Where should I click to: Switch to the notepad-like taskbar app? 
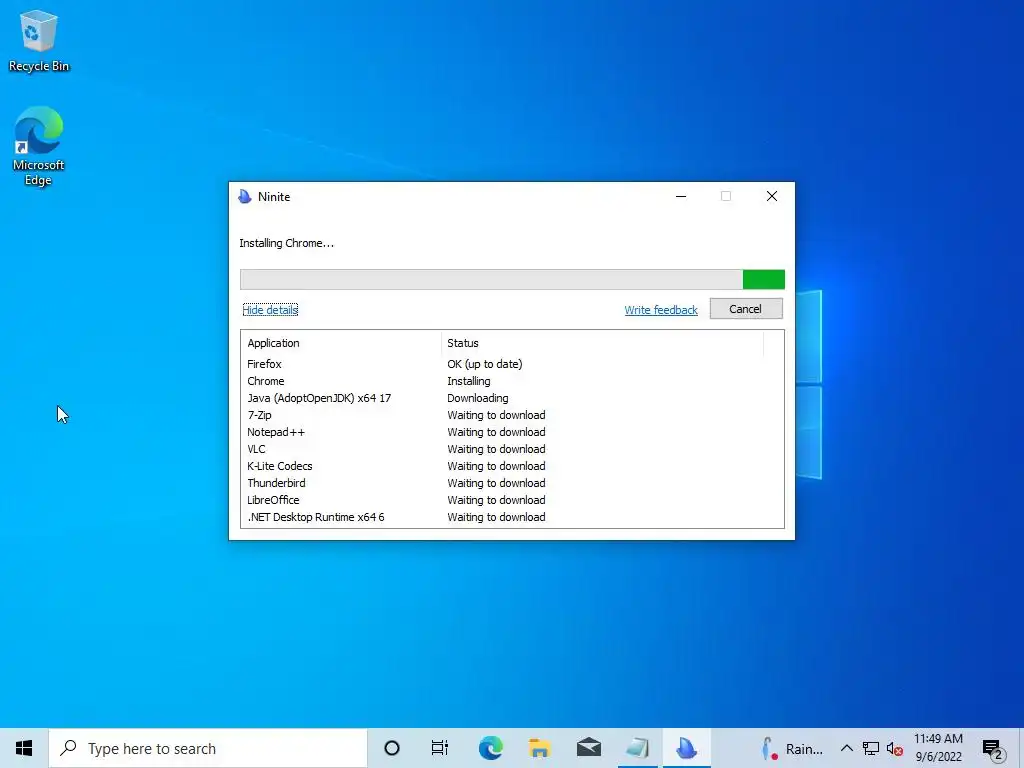(x=637, y=748)
